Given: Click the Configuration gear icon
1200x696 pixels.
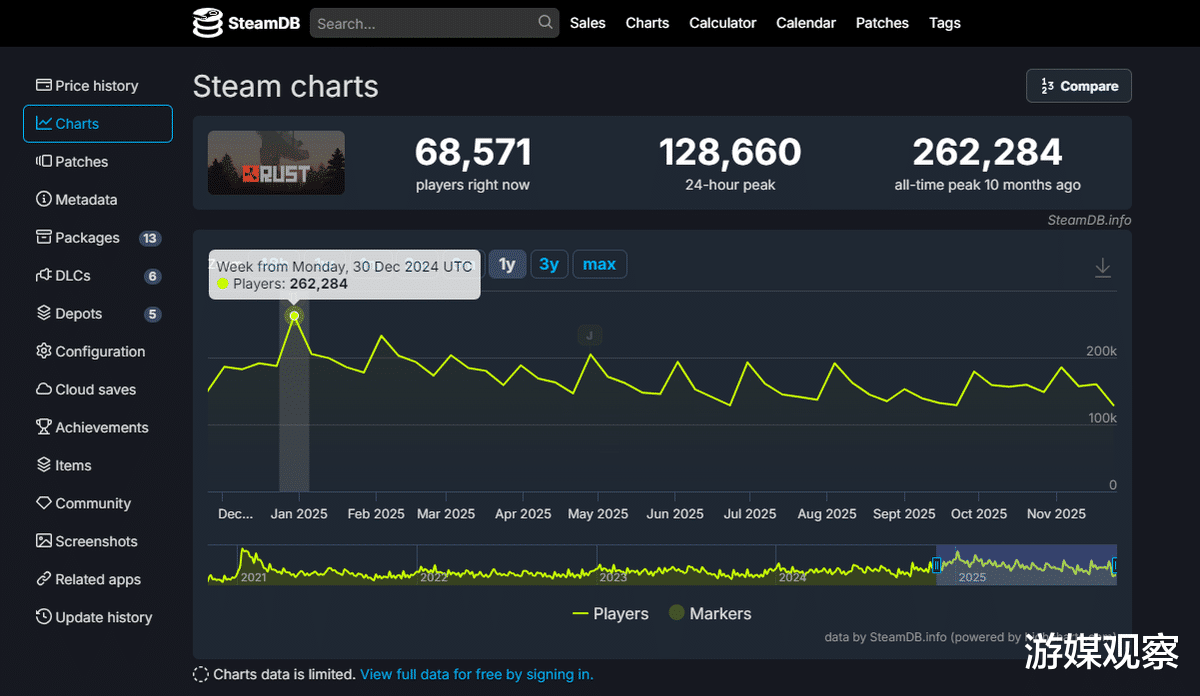Looking at the screenshot, I should [x=44, y=351].
